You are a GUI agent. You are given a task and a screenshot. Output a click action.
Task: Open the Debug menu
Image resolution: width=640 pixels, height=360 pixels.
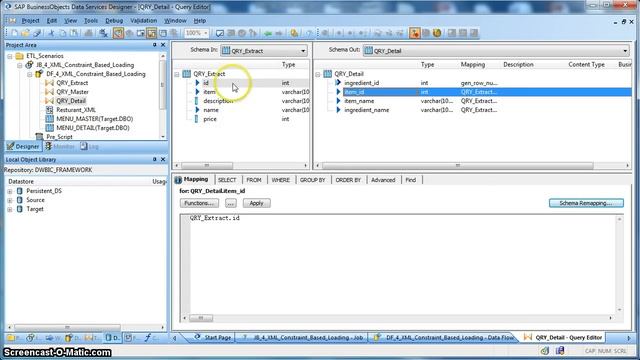coord(114,20)
